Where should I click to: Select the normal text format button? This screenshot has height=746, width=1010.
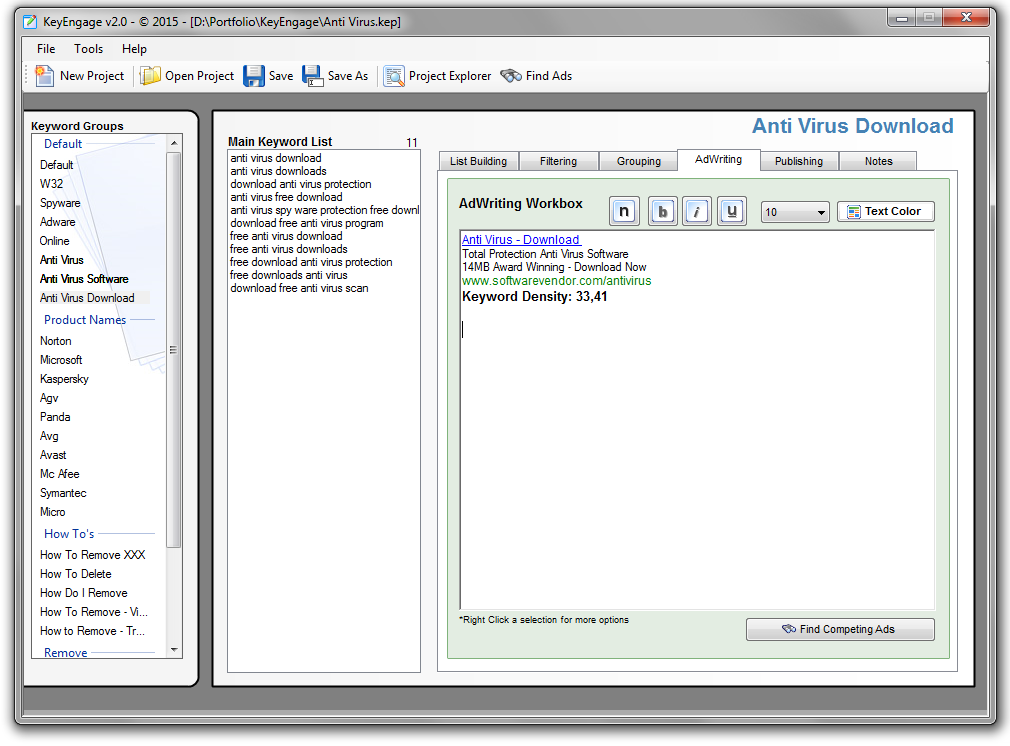click(624, 211)
